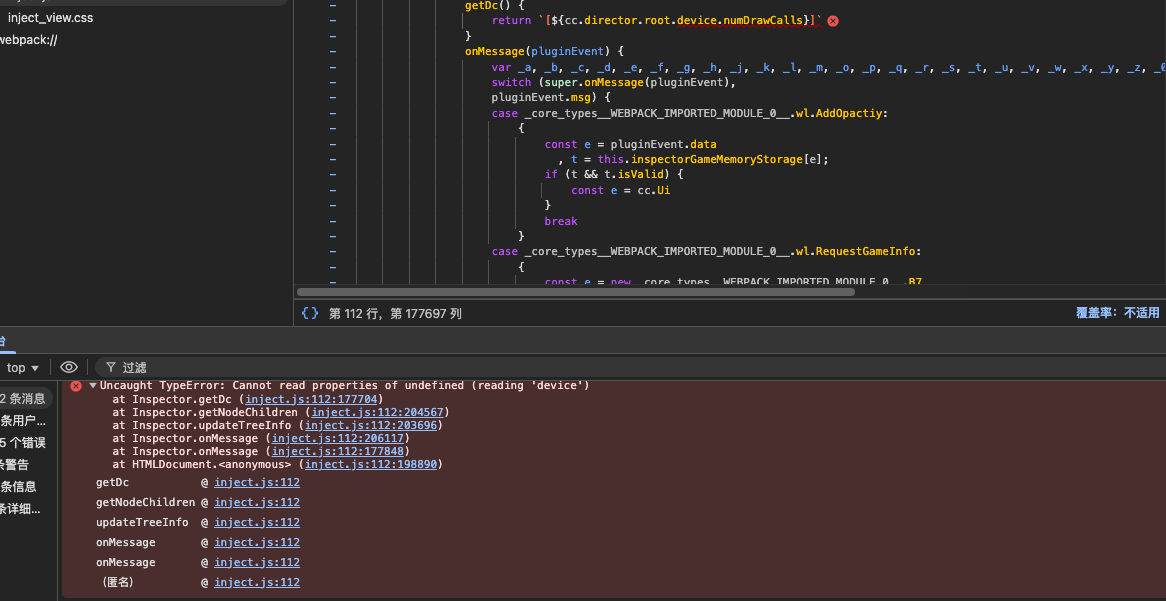This screenshot has height=601, width=1166.
Task: Follow inject.js:112 link beside getNodeChildren row
Action: point(257,502)
